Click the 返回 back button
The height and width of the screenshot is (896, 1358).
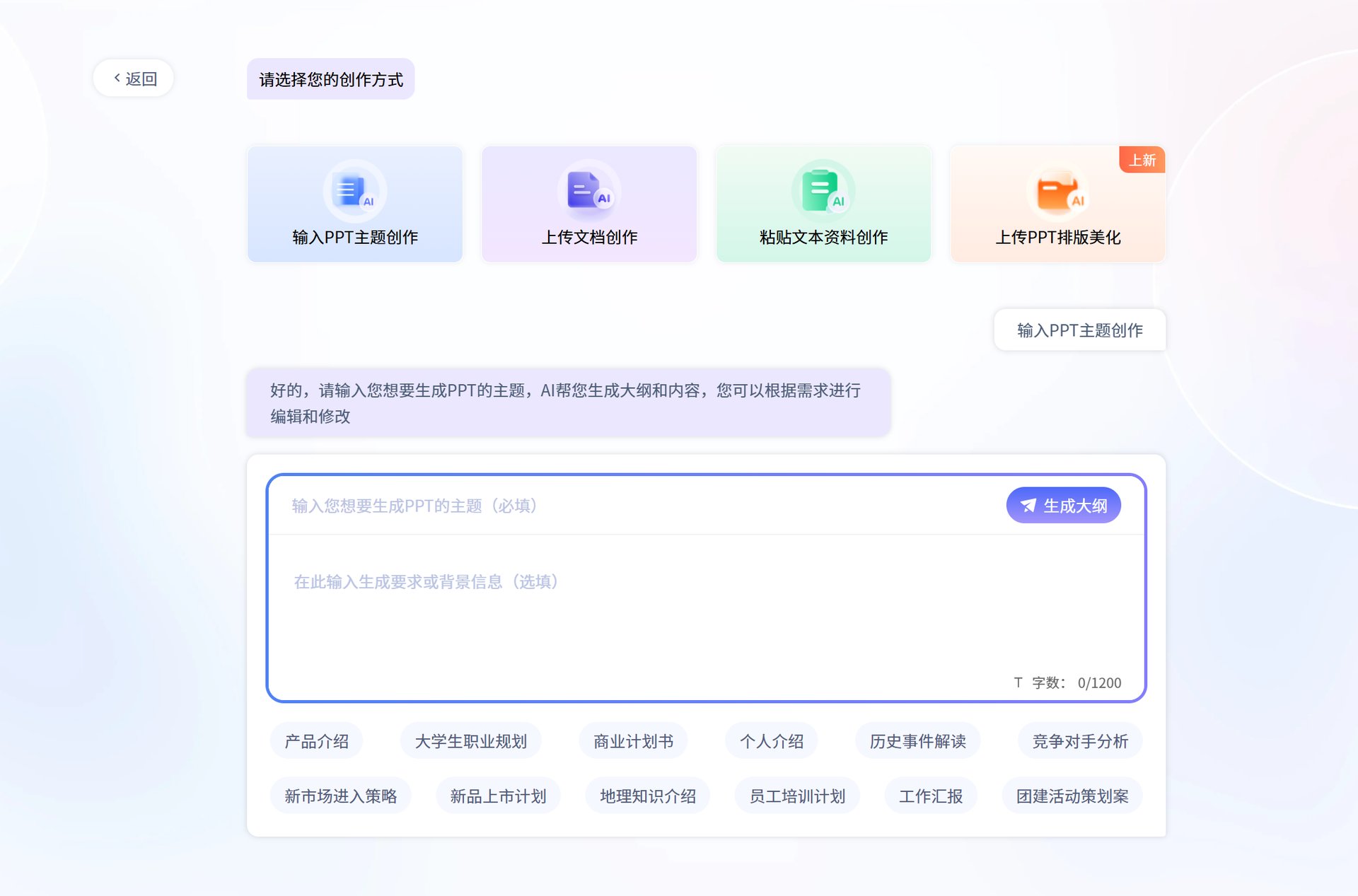coord(134,78)
